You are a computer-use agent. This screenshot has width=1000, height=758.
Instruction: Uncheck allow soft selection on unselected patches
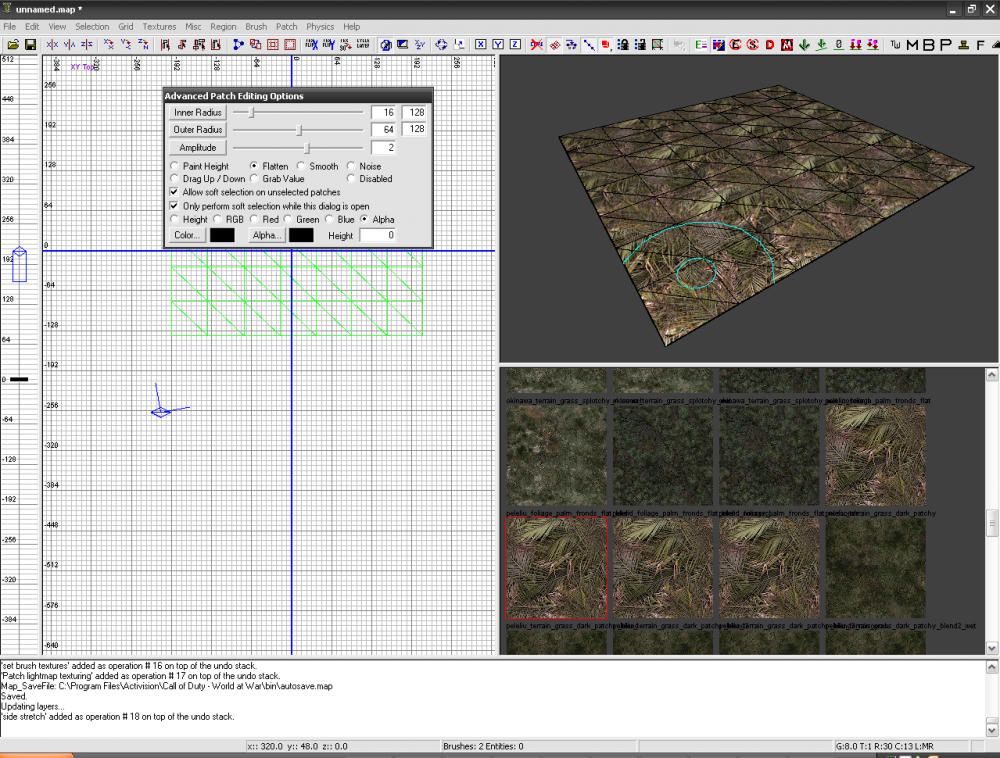pos(174,192)
